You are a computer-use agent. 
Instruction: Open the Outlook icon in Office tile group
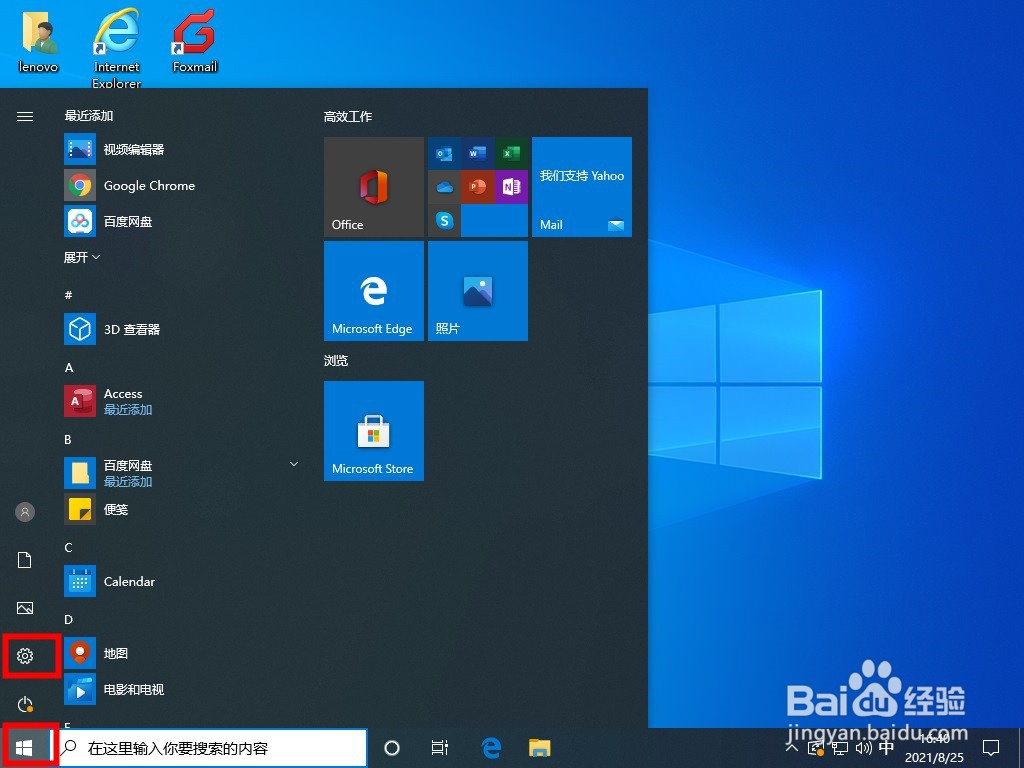coord(444,154)
